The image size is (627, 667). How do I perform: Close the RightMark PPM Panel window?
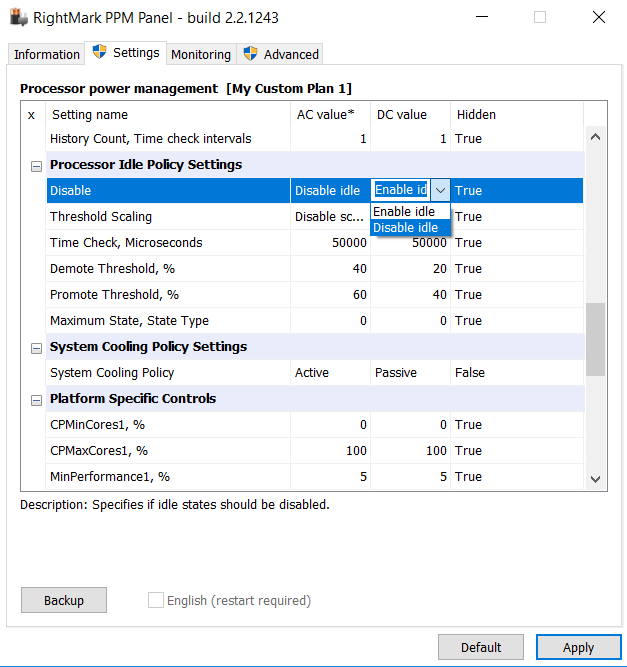[x=598, y=17]
